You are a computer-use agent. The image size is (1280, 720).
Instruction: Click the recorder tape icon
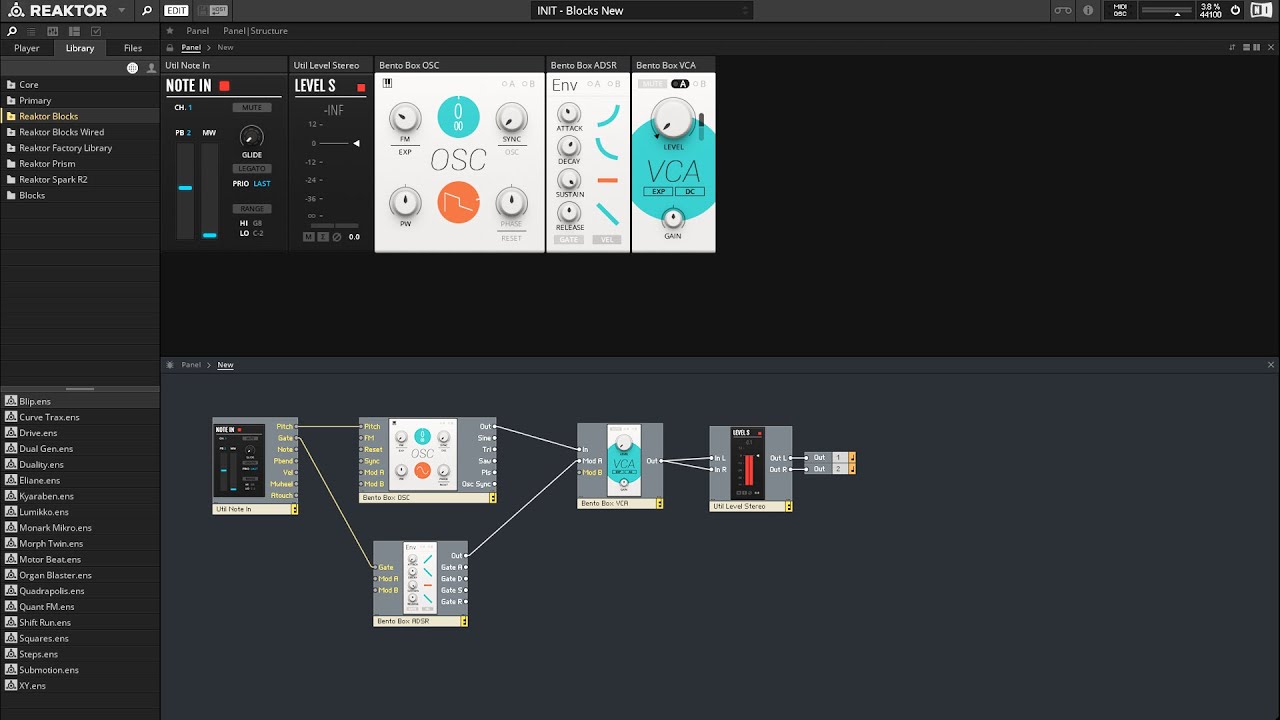pos(1064,11)
